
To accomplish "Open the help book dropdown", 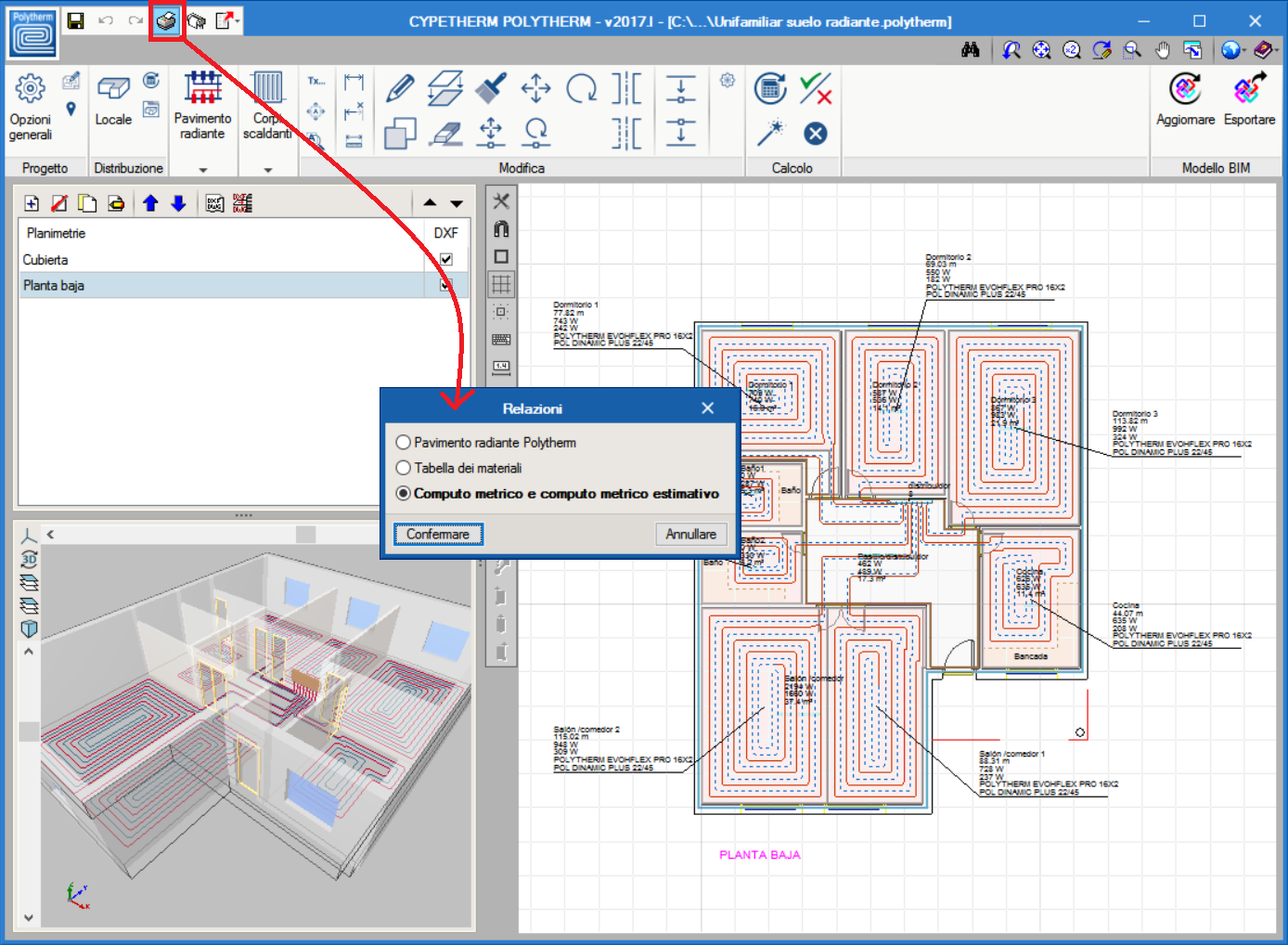I will point(1265,50).
